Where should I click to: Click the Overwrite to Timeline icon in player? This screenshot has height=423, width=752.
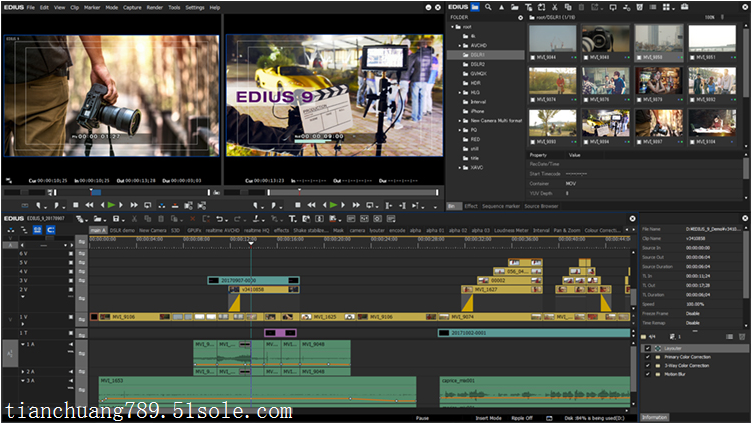coord(175,205)
